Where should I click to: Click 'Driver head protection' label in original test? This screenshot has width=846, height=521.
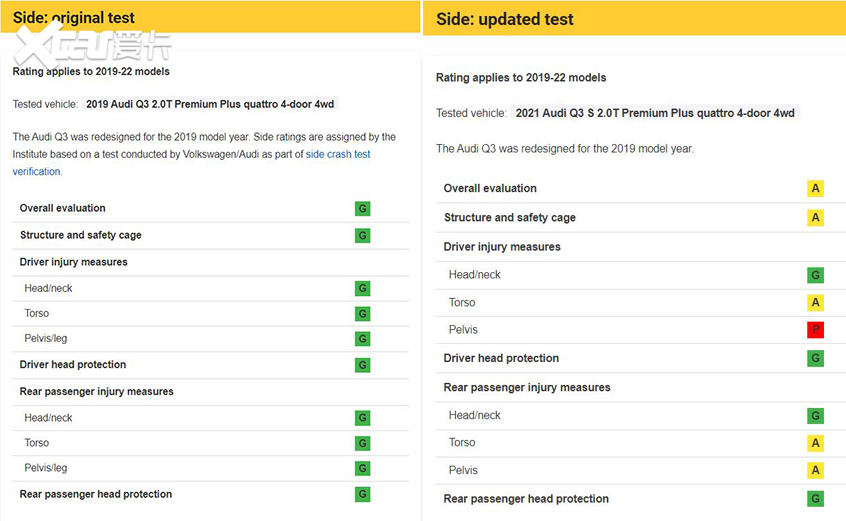pyautogui.click(x=73, y=365)
